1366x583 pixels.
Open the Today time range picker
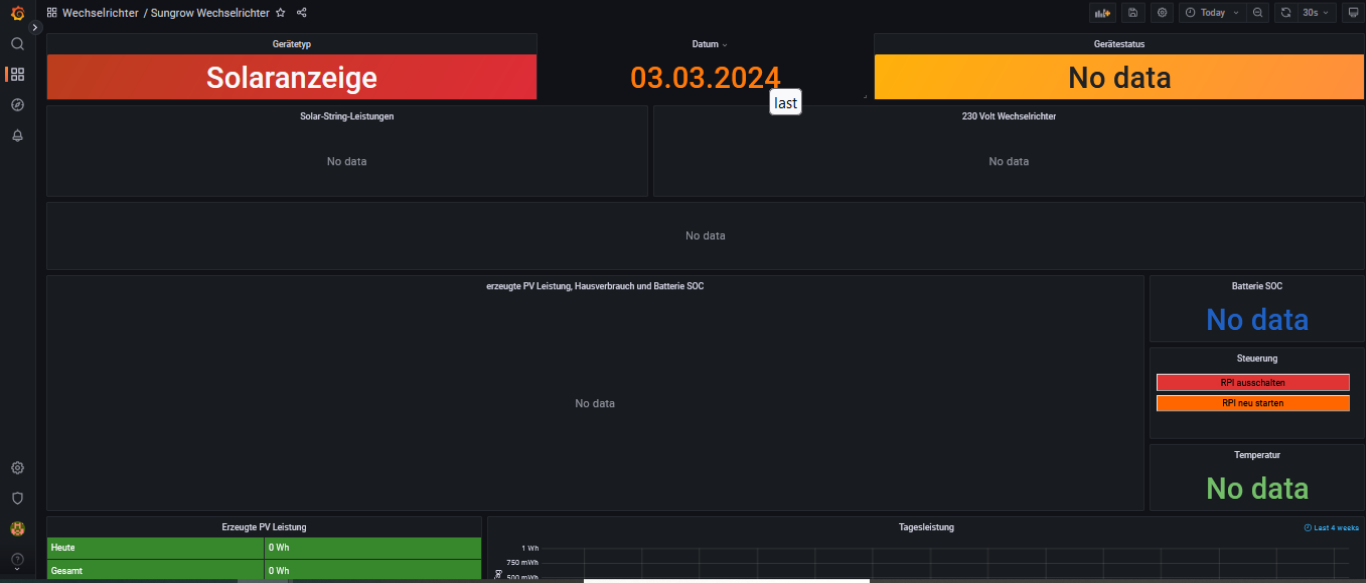pos(1211,13)
